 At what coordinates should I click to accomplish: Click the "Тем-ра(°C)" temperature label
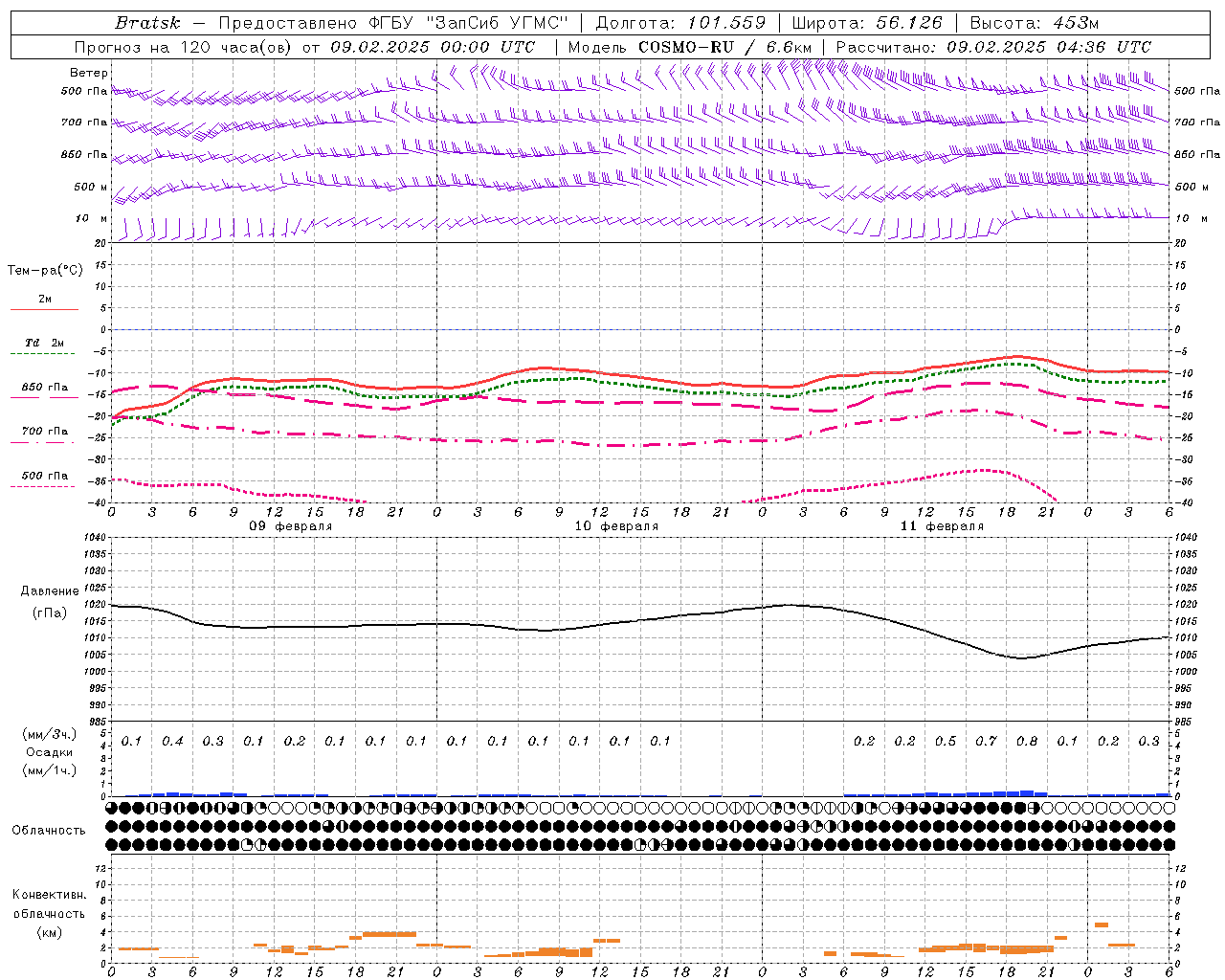tap(45, 271)
